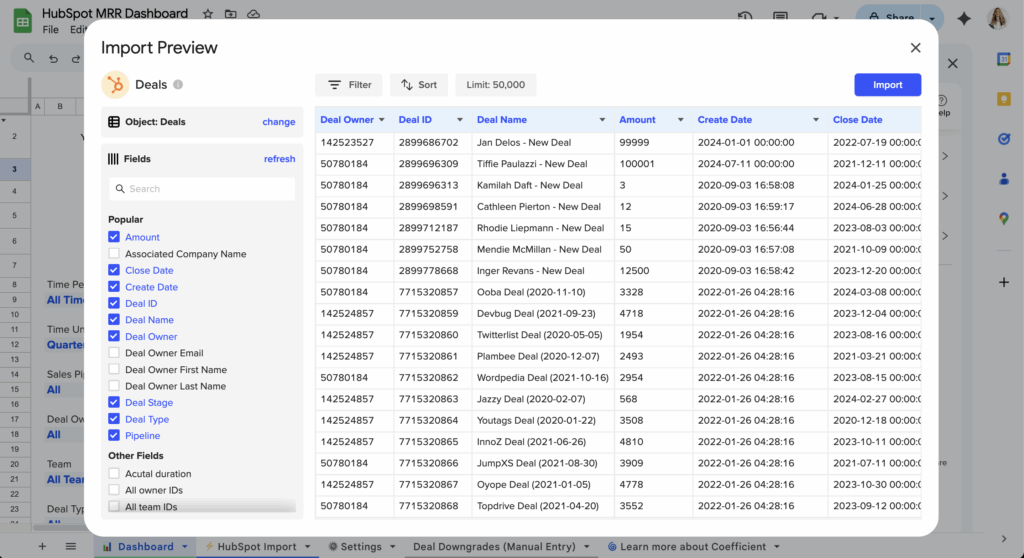Uncheck the Create Date field
This screenshot has width=1024, height=558.
click(114, 286)
